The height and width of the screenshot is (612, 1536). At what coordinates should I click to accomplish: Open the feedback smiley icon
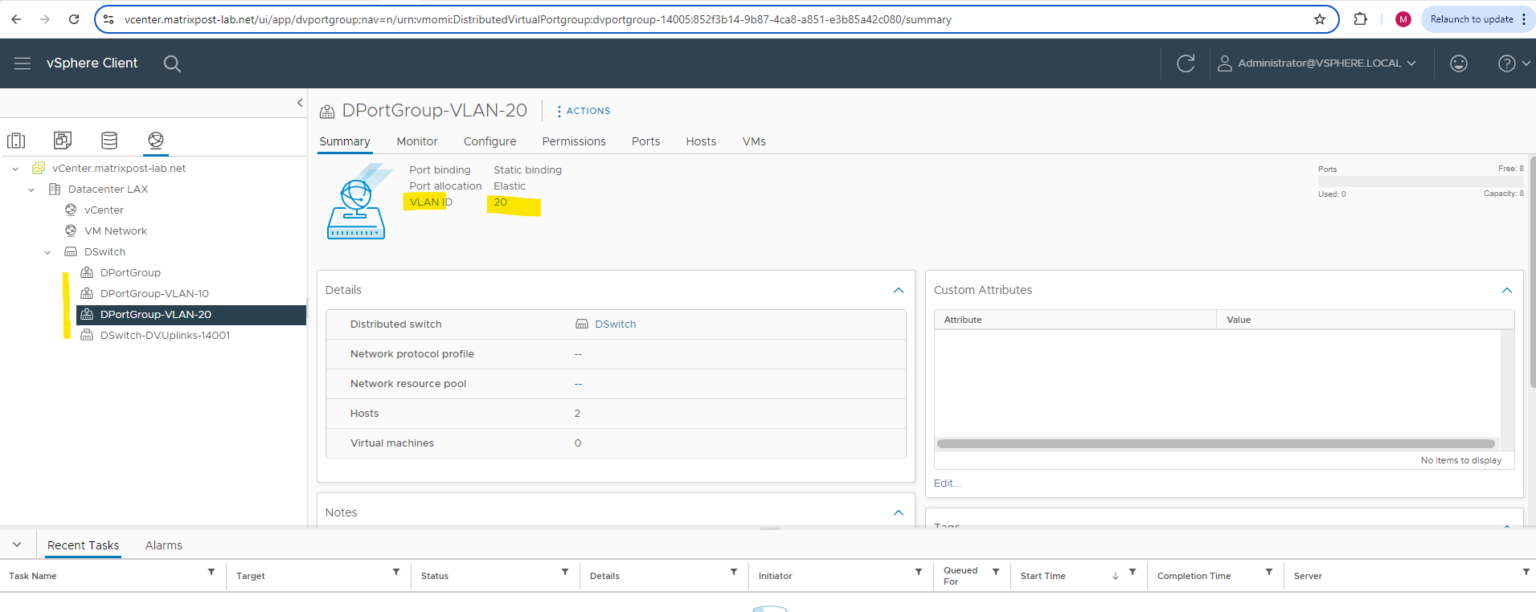pyautogui.click(x=1459, y=63)
